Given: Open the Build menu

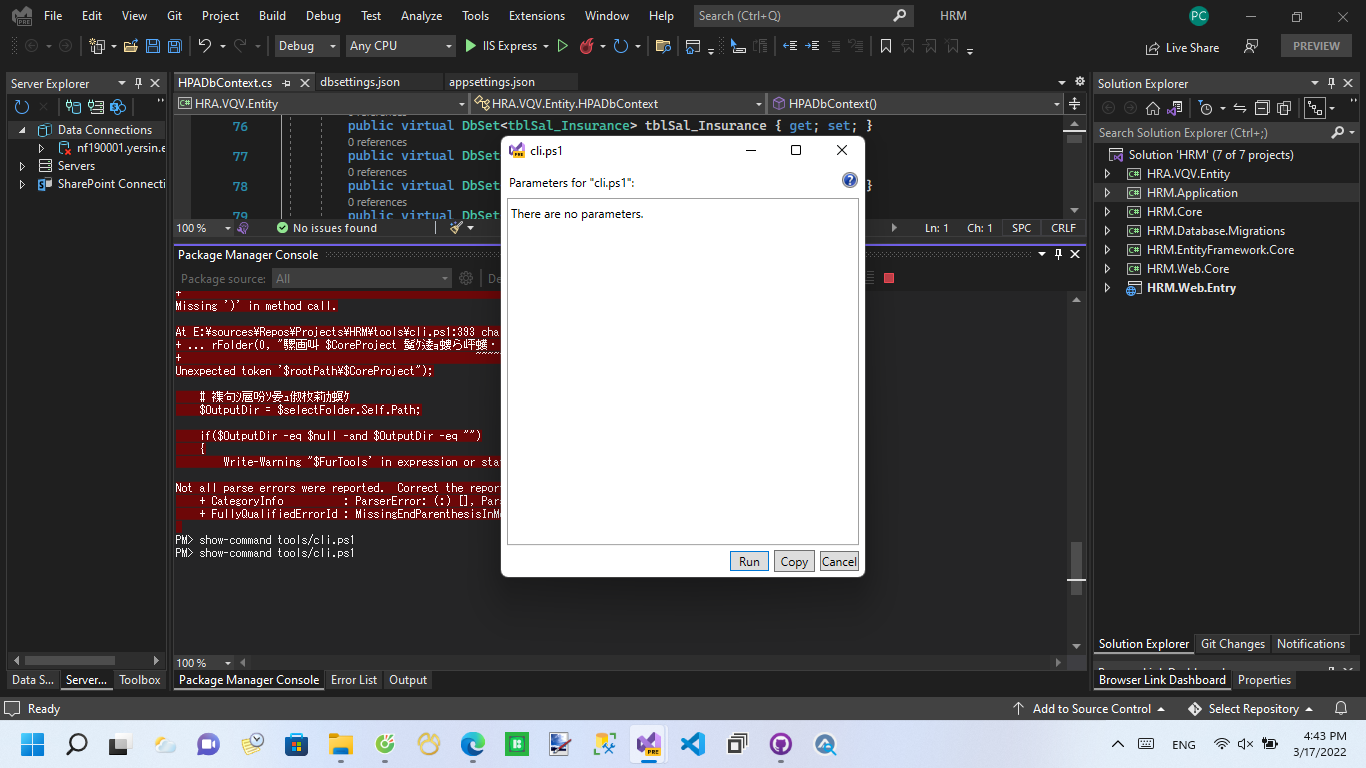Looking at the screenshot, I should coord(272,16).
